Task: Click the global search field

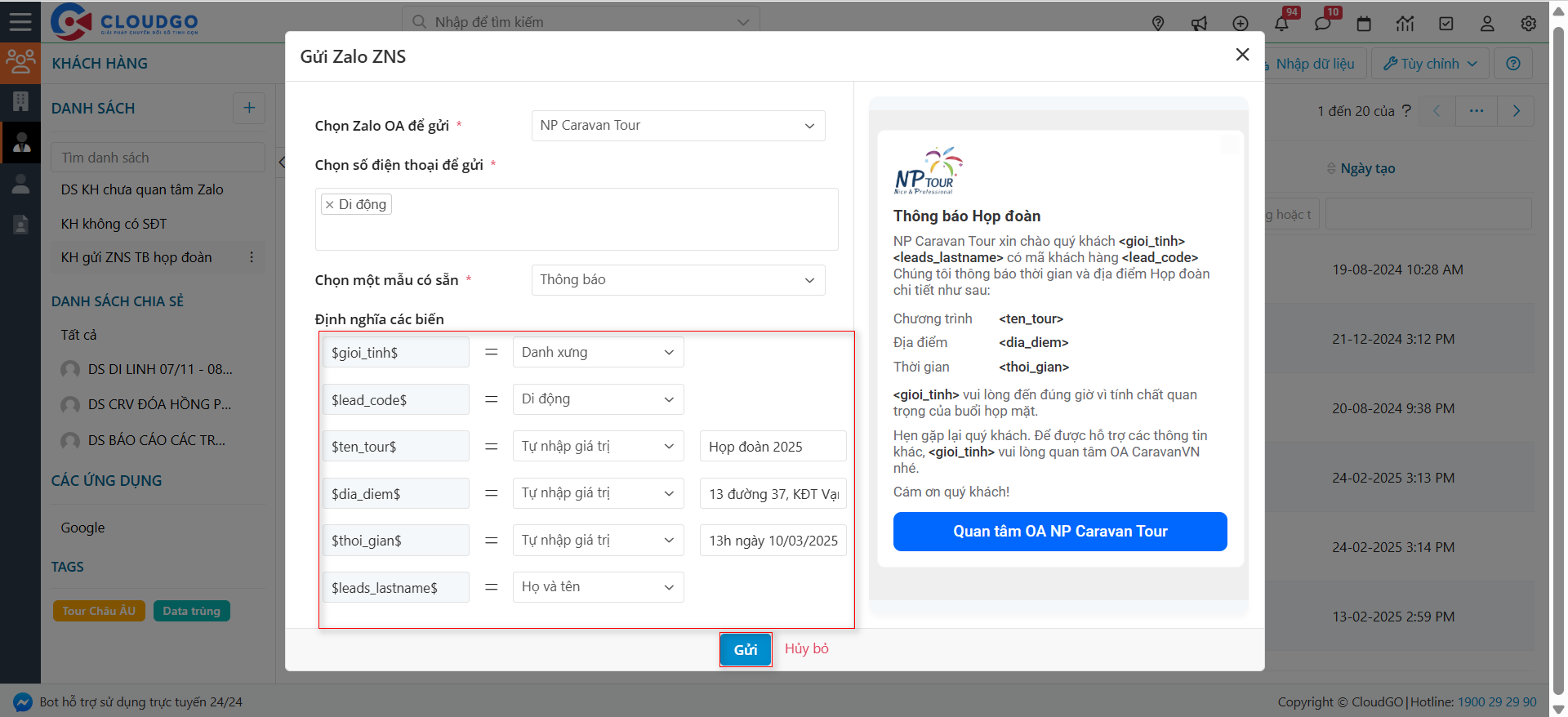Action: tap(580, 22)
